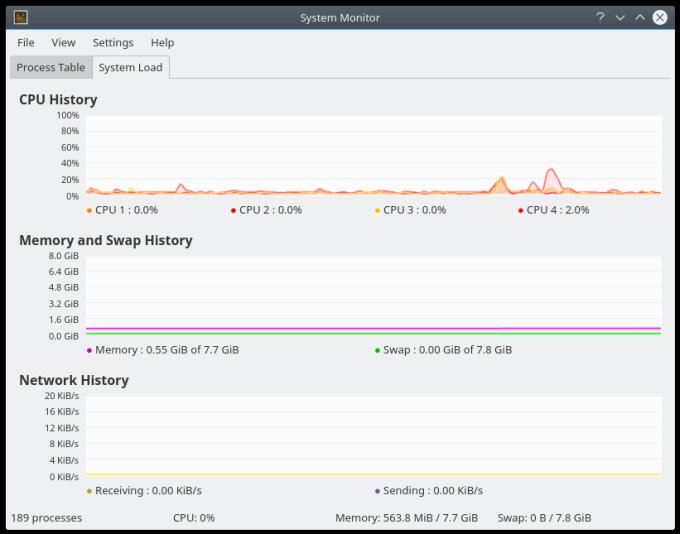Screen dimensions: 680x534
Task: Click the CPU 1 orange legend dot
Action: [89, 210]
